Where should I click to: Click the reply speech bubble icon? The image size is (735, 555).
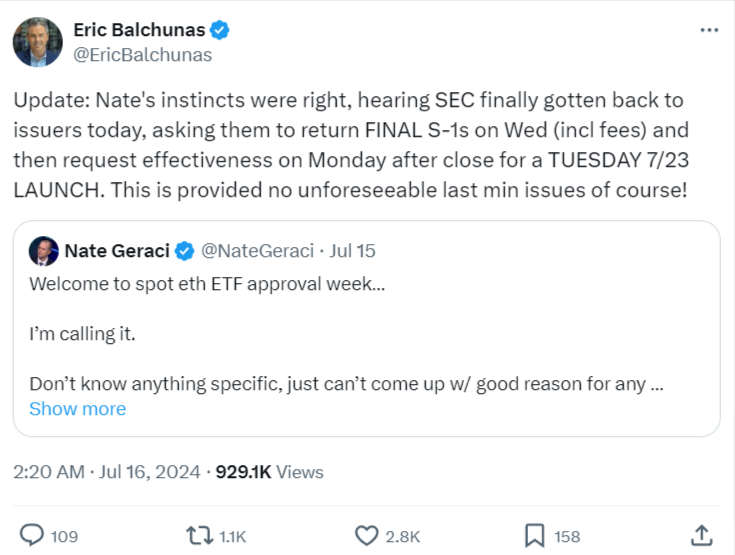click(32, 535)
